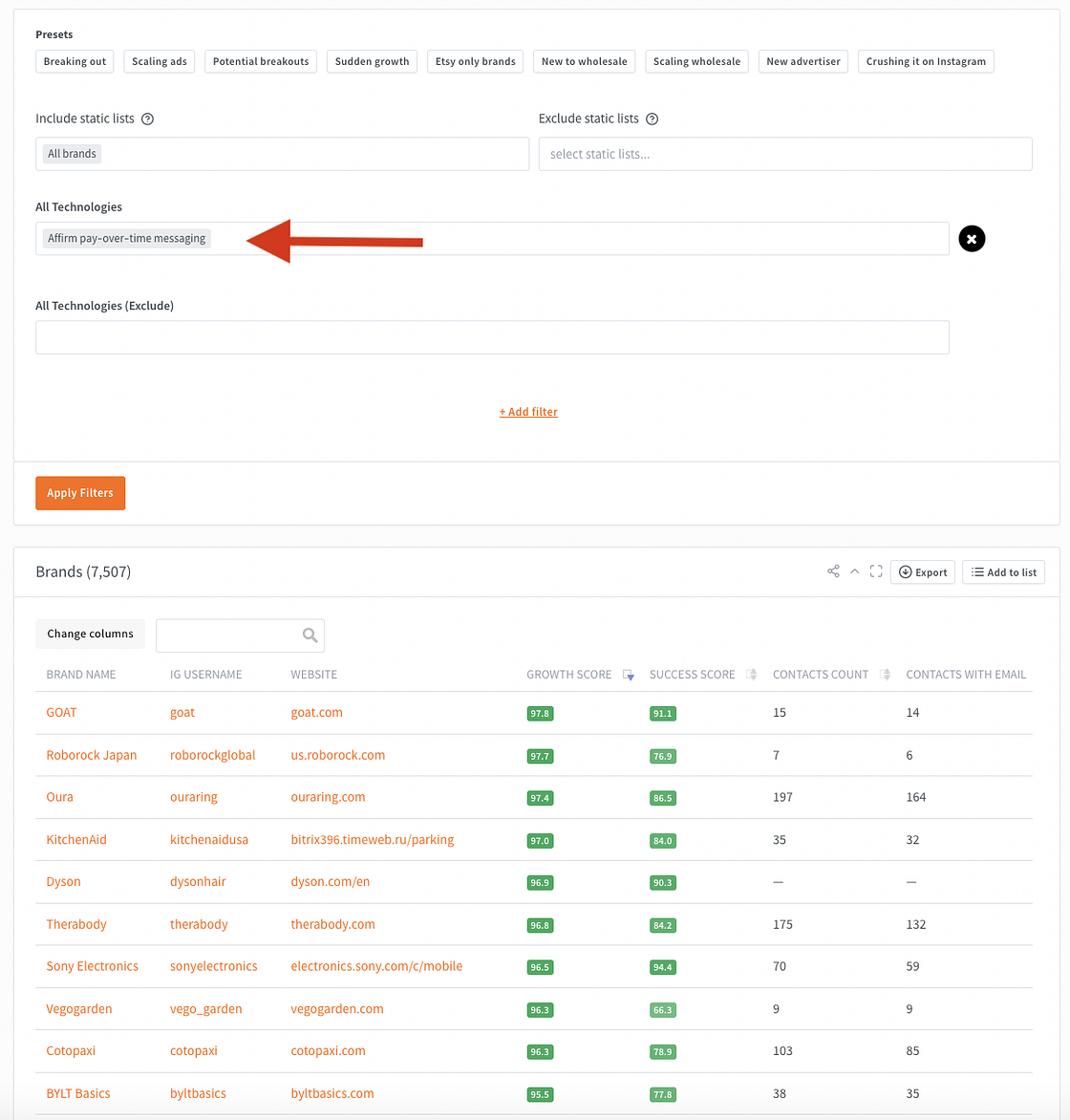The height and width of the screenshot is (1120, 1070).
Task: Choose the Sudden growth preset
Action: (x=373, y=61)
